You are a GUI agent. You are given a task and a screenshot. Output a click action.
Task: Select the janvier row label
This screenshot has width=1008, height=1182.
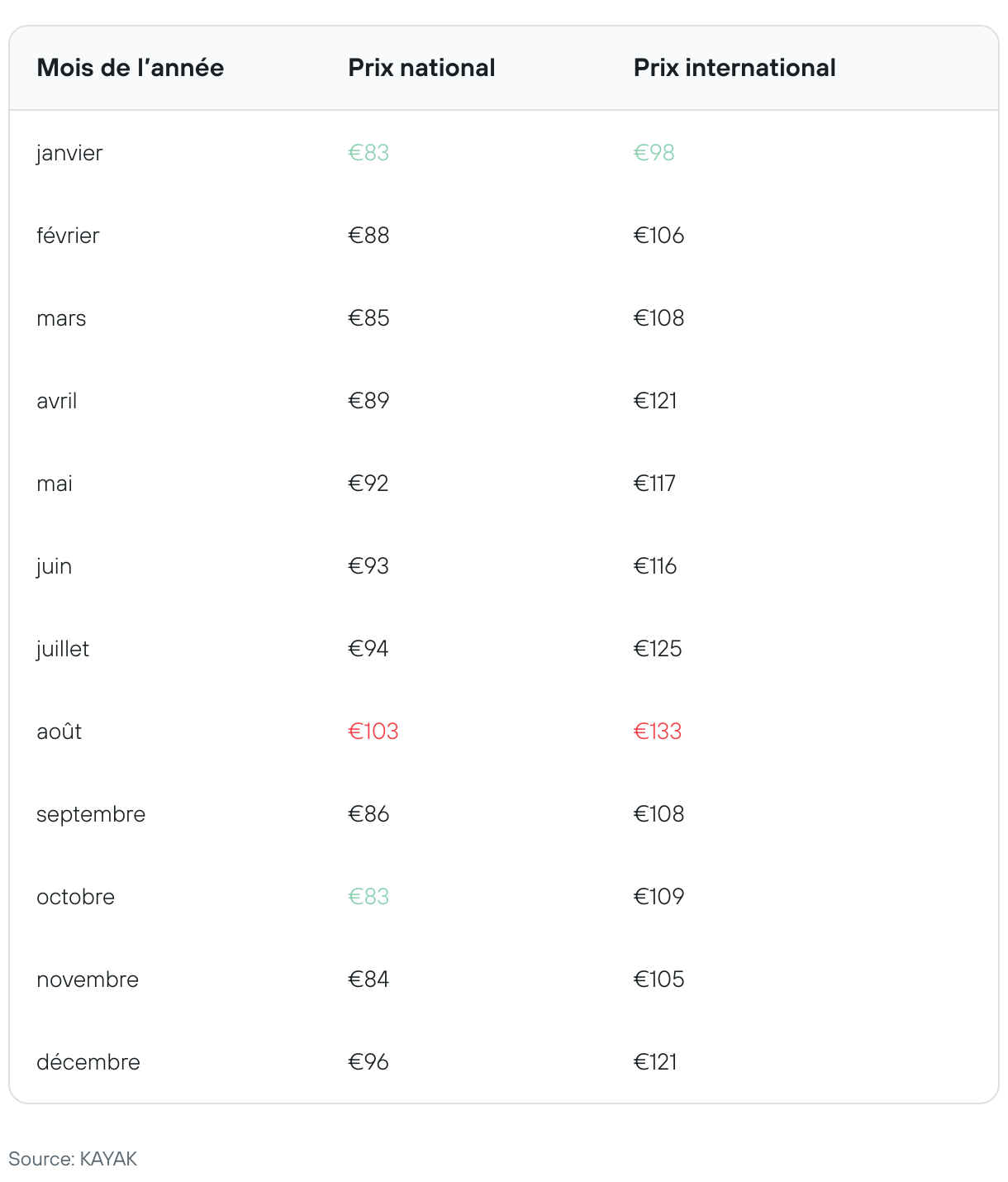tap(69, 154)
